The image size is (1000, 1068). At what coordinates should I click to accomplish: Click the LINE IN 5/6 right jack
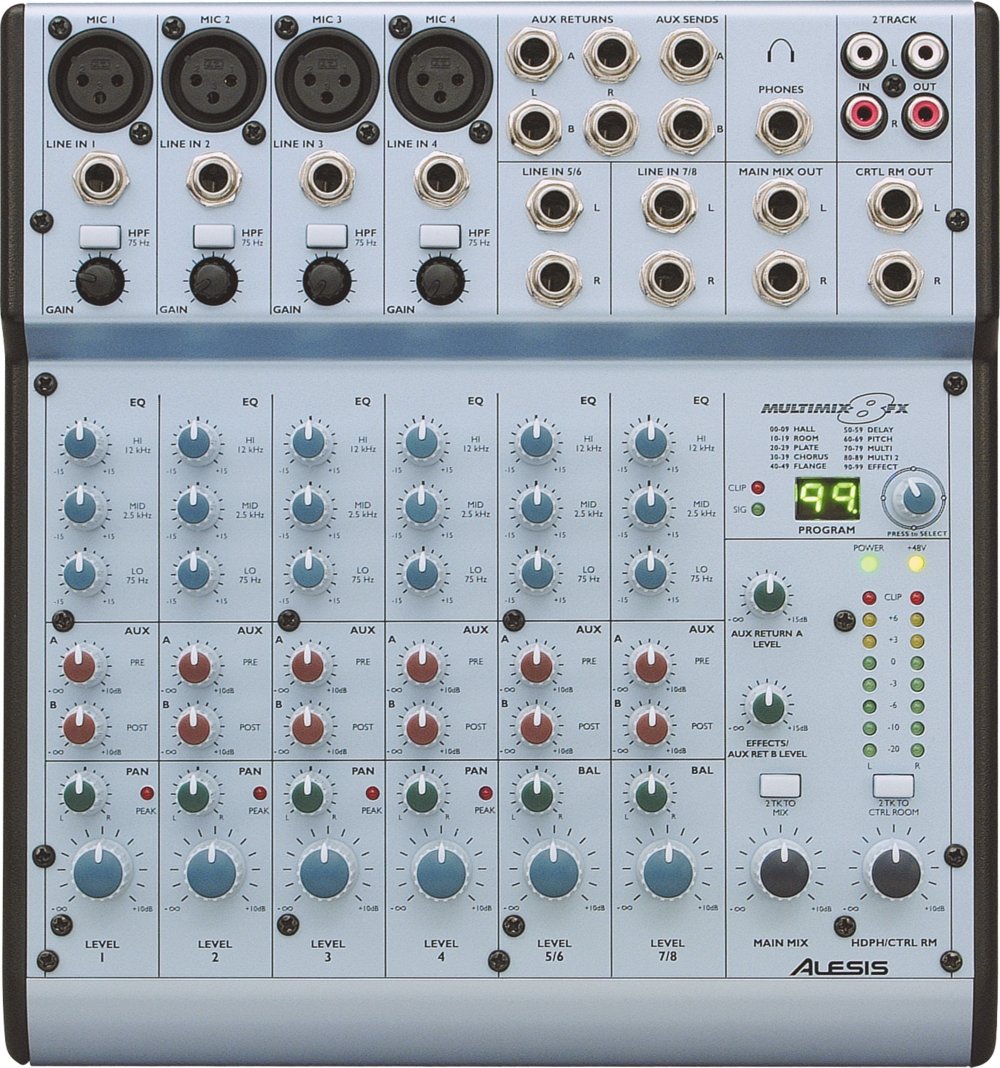(x=554, y=278)
